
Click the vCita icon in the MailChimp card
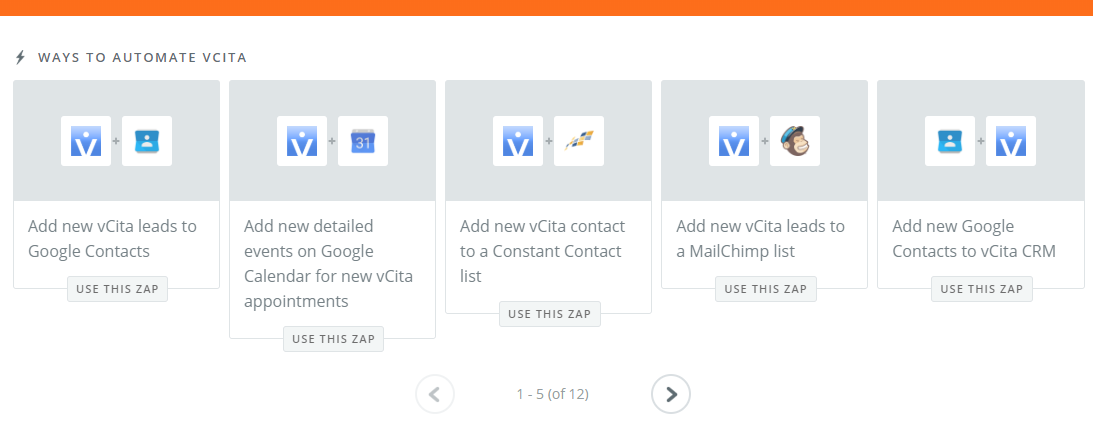tap(734, 141)
